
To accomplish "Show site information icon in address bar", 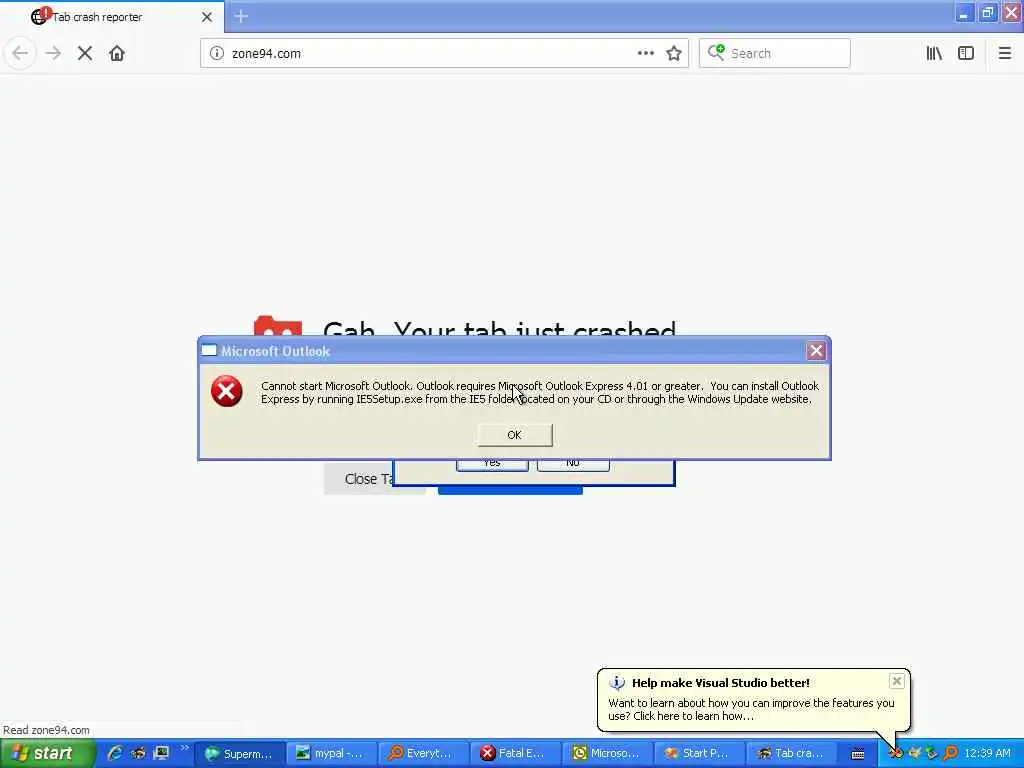I will coord(217,54).
